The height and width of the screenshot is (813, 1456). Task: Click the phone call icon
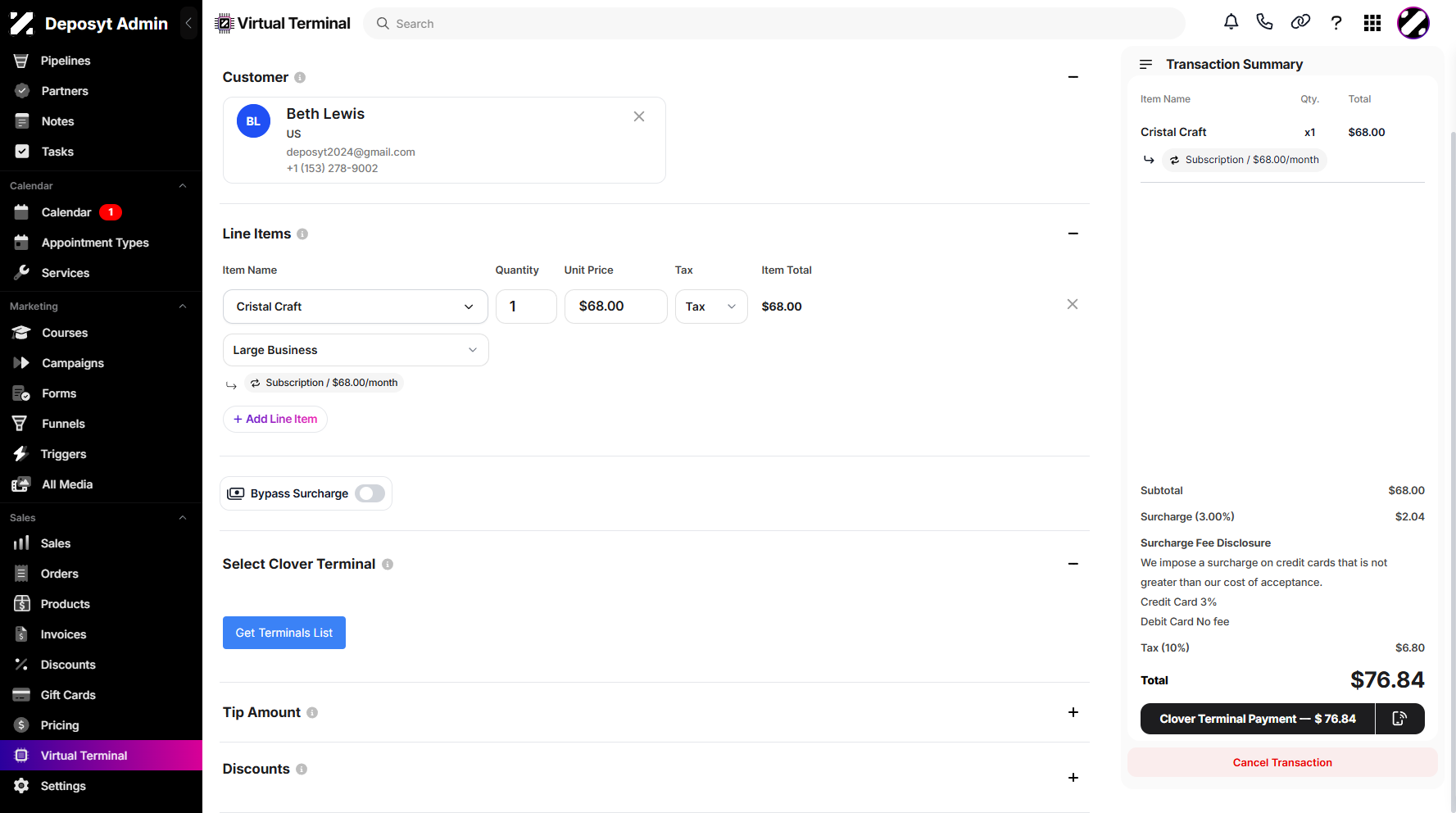click(x=1264, y=22)
